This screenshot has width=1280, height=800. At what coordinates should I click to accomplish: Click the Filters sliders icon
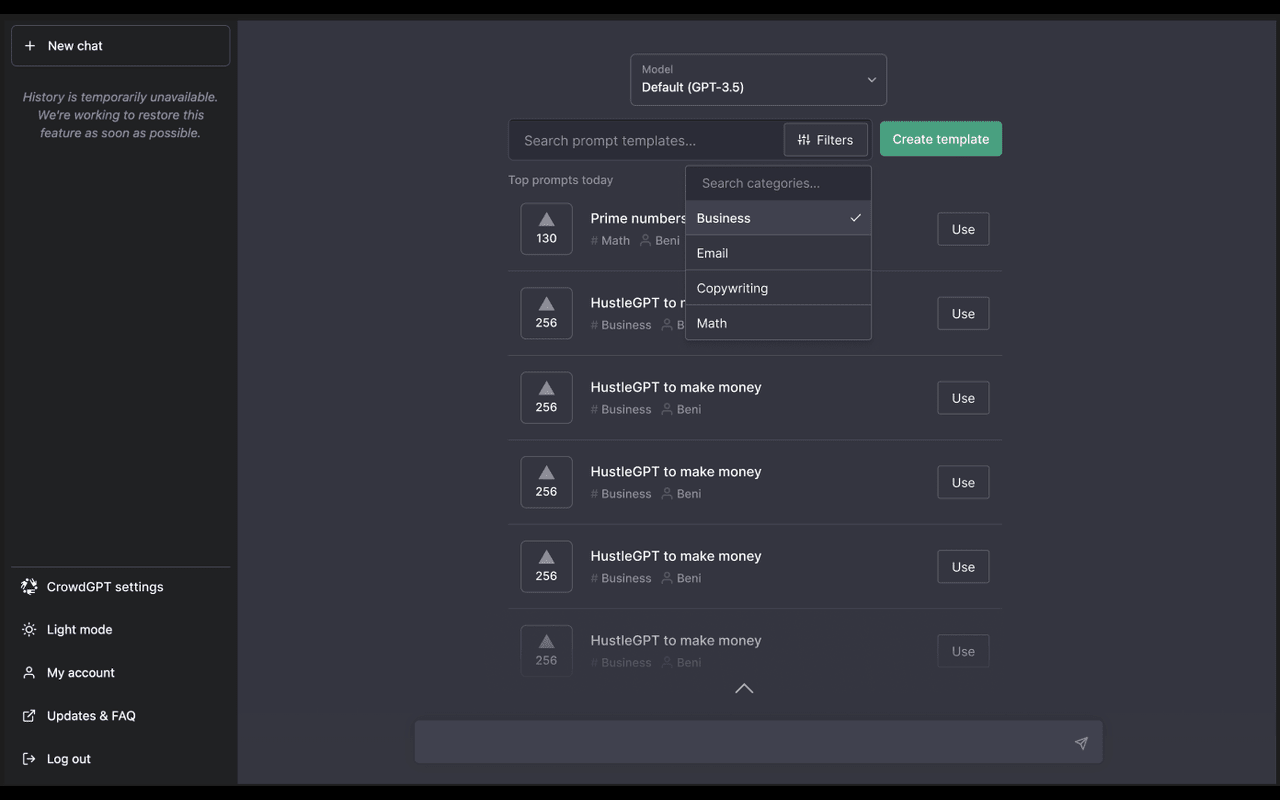(804, 140)
